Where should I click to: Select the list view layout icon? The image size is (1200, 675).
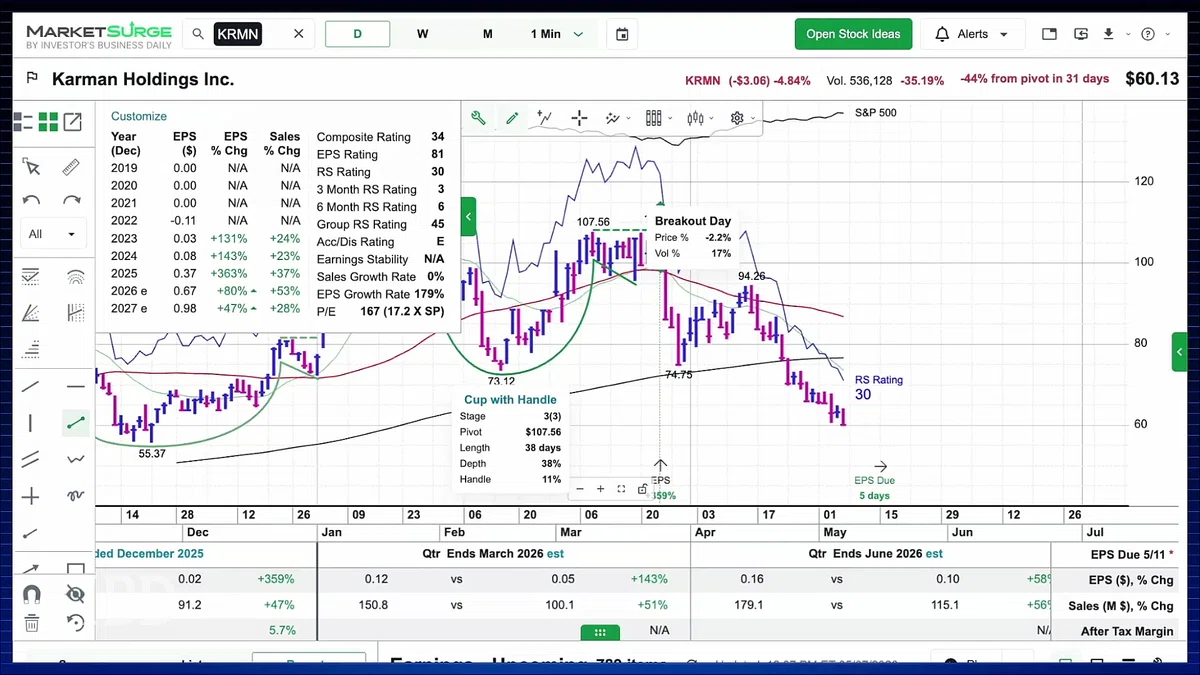point(23,122)
